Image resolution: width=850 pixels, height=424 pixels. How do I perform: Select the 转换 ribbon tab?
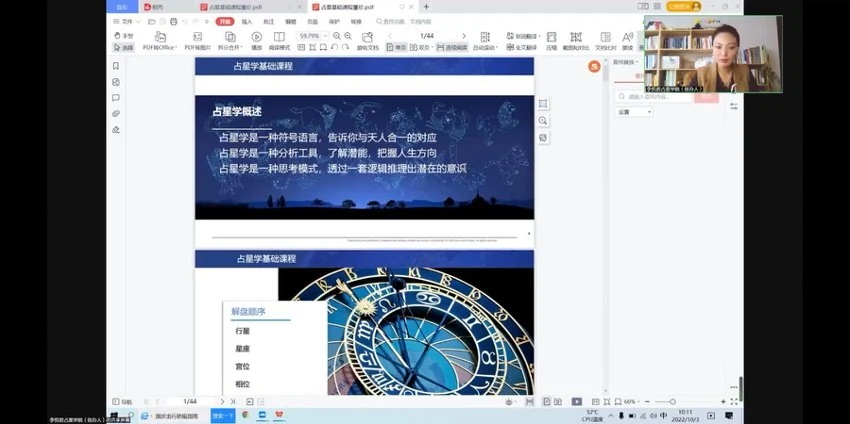tap(356, 22)
